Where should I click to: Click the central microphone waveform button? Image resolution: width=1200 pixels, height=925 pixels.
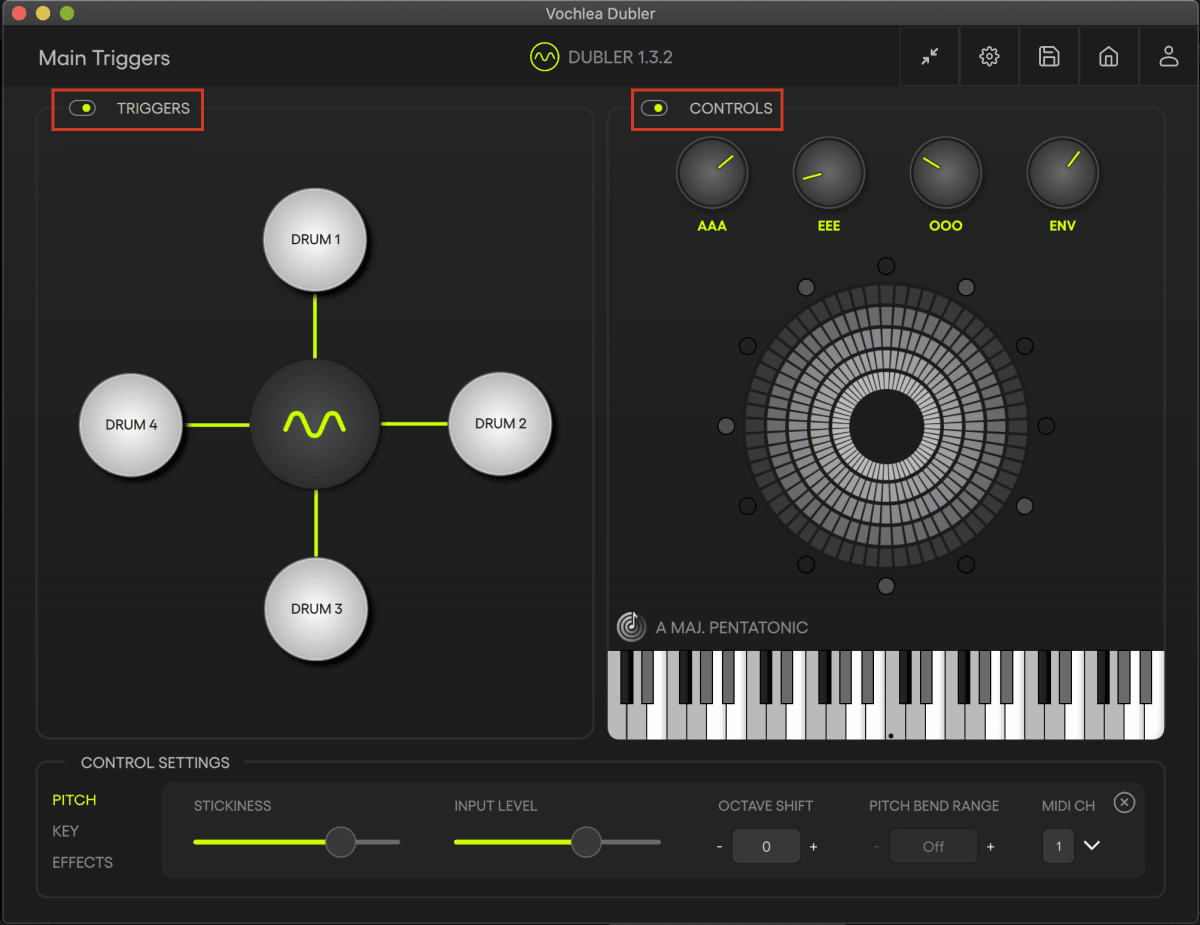point(315,424)
